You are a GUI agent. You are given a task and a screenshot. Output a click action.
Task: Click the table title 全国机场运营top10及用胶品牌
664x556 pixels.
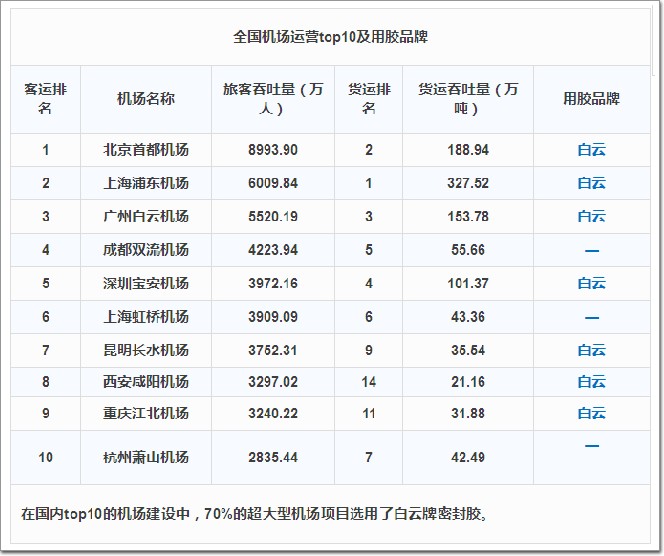tap(331, 37)
